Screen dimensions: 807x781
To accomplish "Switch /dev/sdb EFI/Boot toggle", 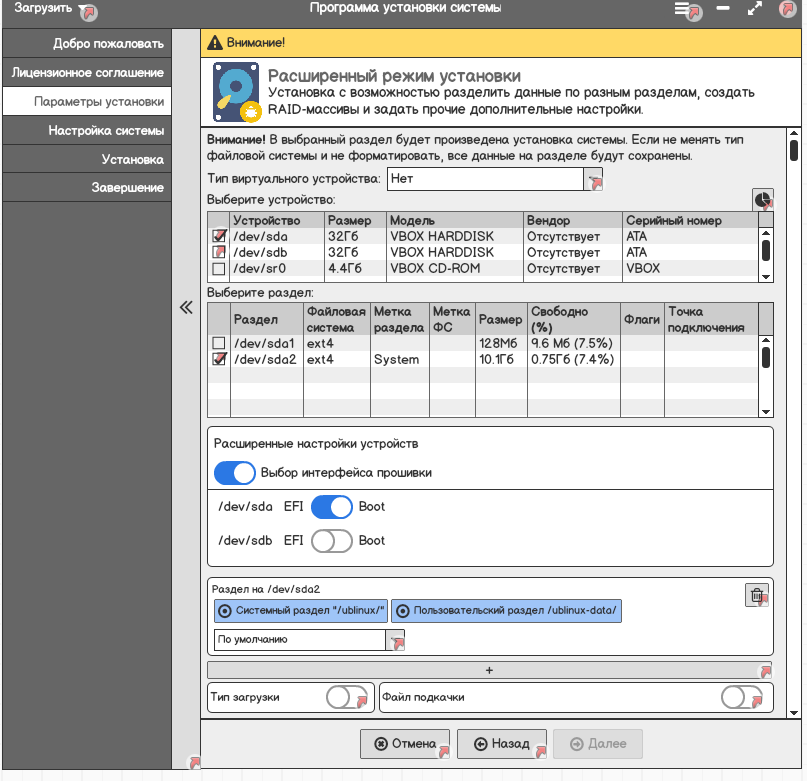I will tap(331, 541).
